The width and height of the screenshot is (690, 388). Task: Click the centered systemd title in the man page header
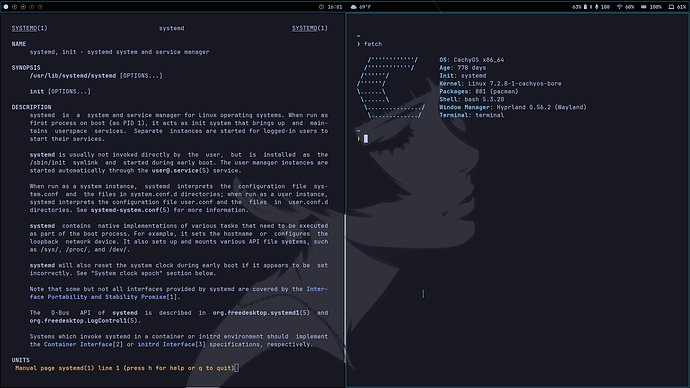(172, 28)
